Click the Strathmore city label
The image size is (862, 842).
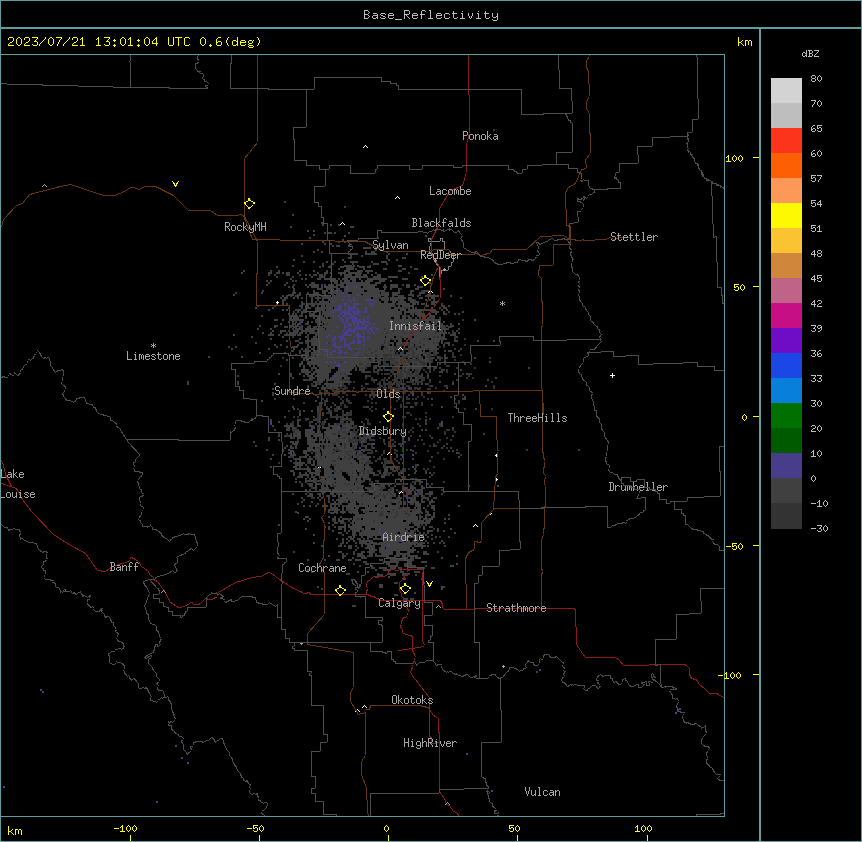pos(516,608)
